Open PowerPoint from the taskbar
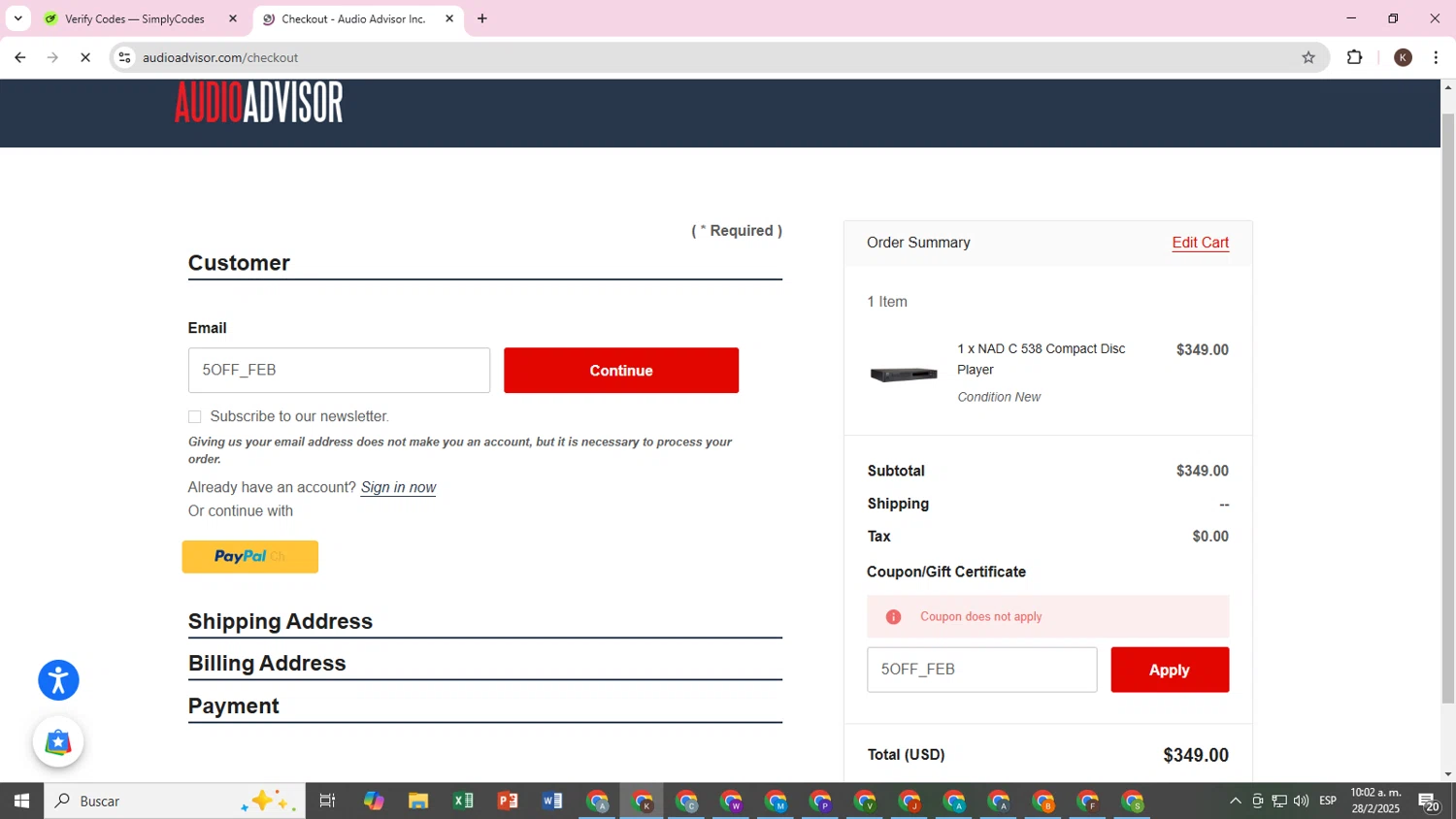Image resolution: width=1456 pixels, height=819 pixels. point(508,801)
